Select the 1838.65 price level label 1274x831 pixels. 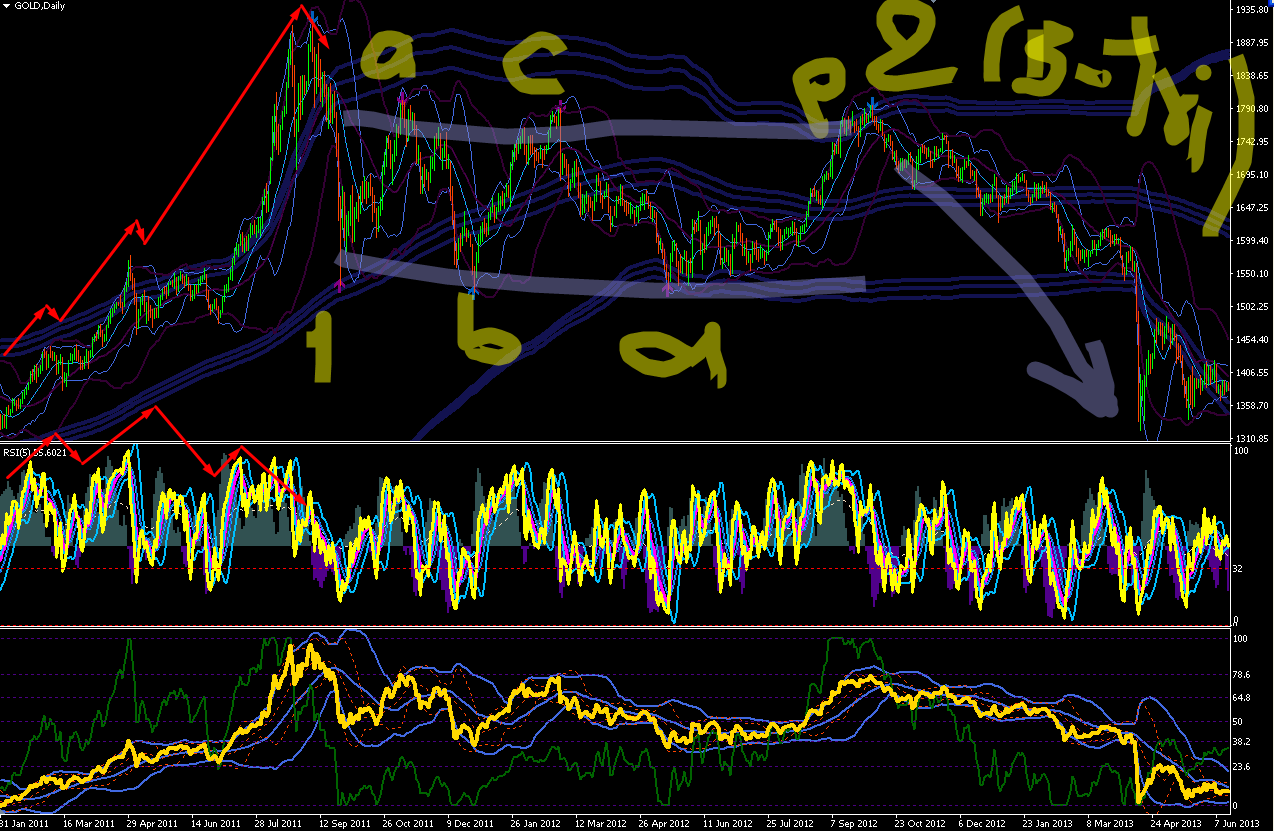pos(1250,76)
